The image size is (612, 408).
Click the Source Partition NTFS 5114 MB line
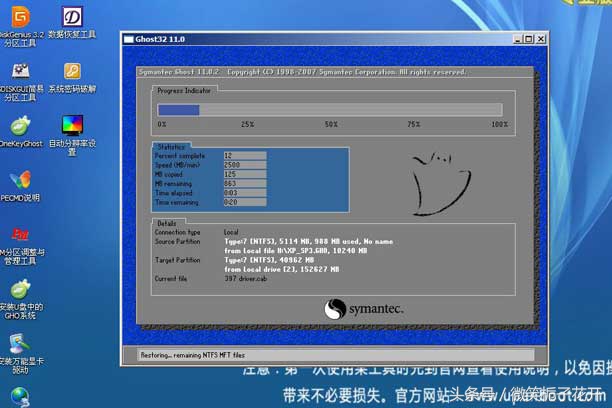point(308,241)
